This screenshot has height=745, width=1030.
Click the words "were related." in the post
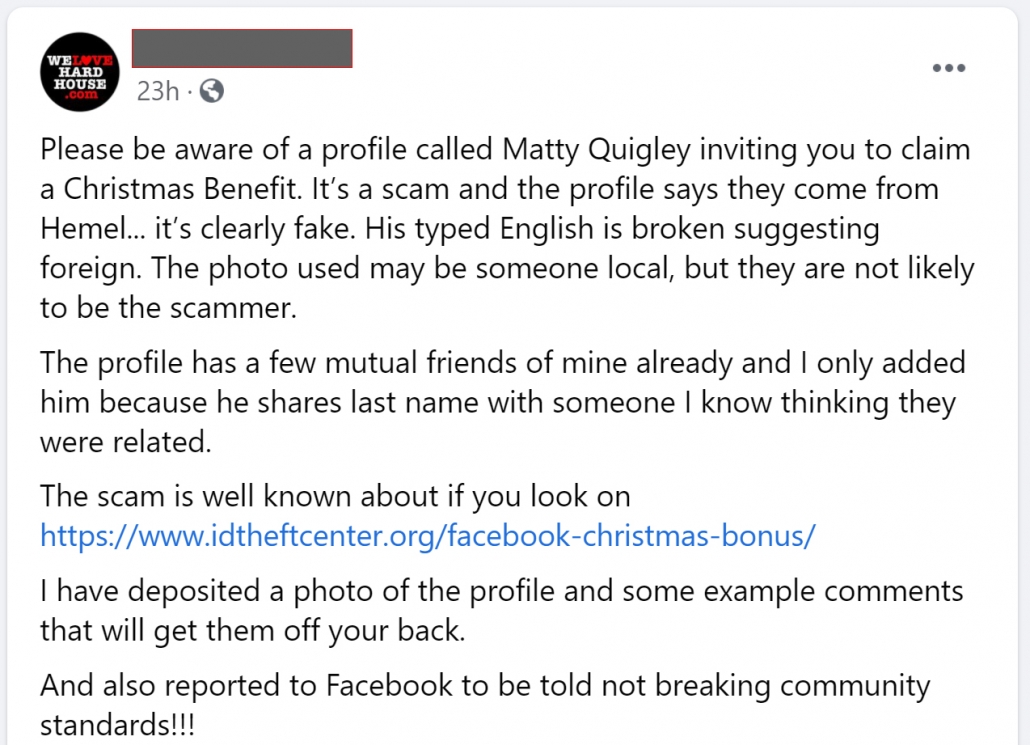point(125,442)
